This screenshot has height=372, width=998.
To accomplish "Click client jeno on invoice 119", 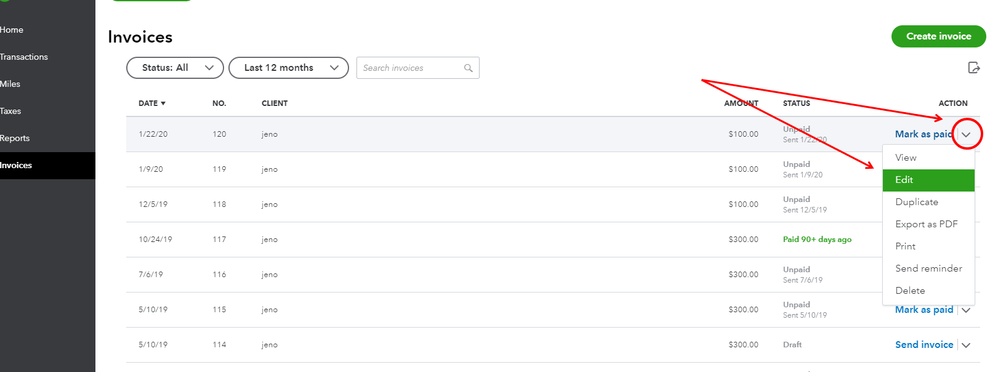I will [x=269, y=169].
